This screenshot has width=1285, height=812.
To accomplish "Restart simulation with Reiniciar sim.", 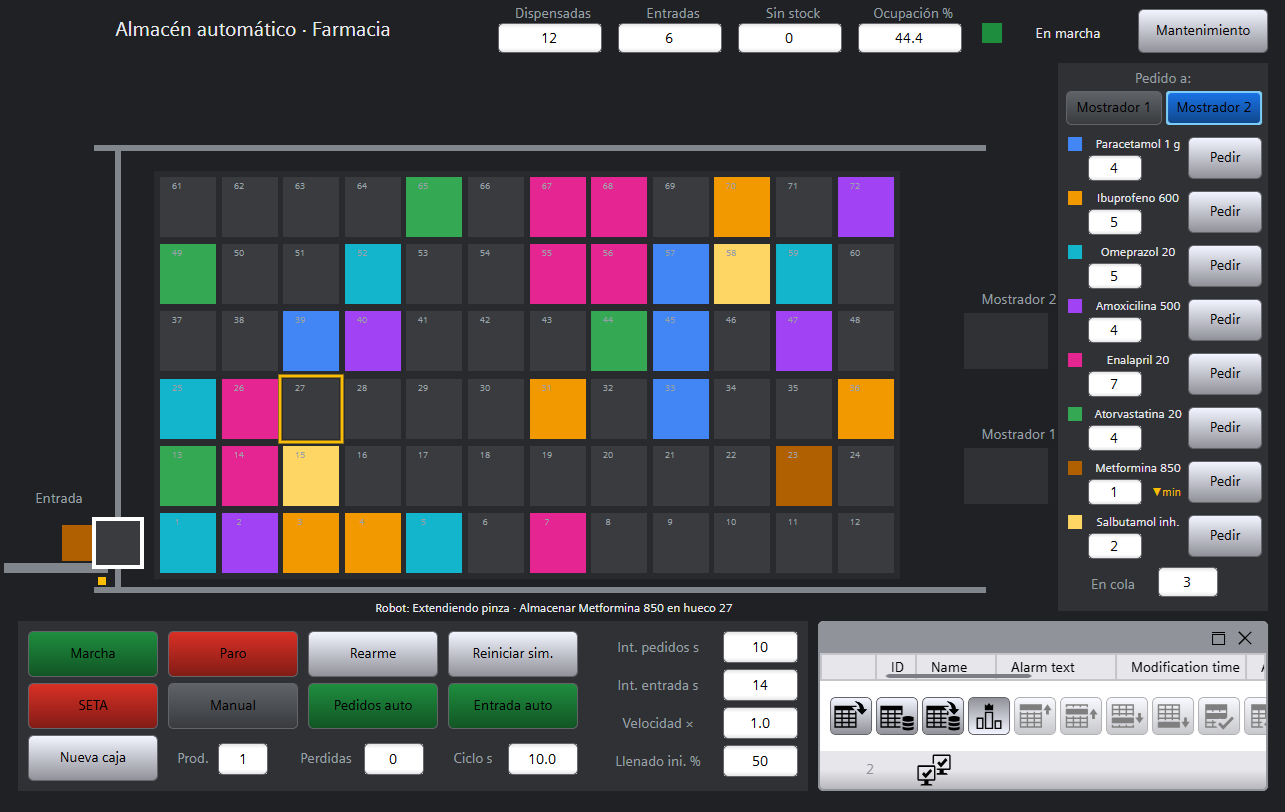I will coord(513,653).
